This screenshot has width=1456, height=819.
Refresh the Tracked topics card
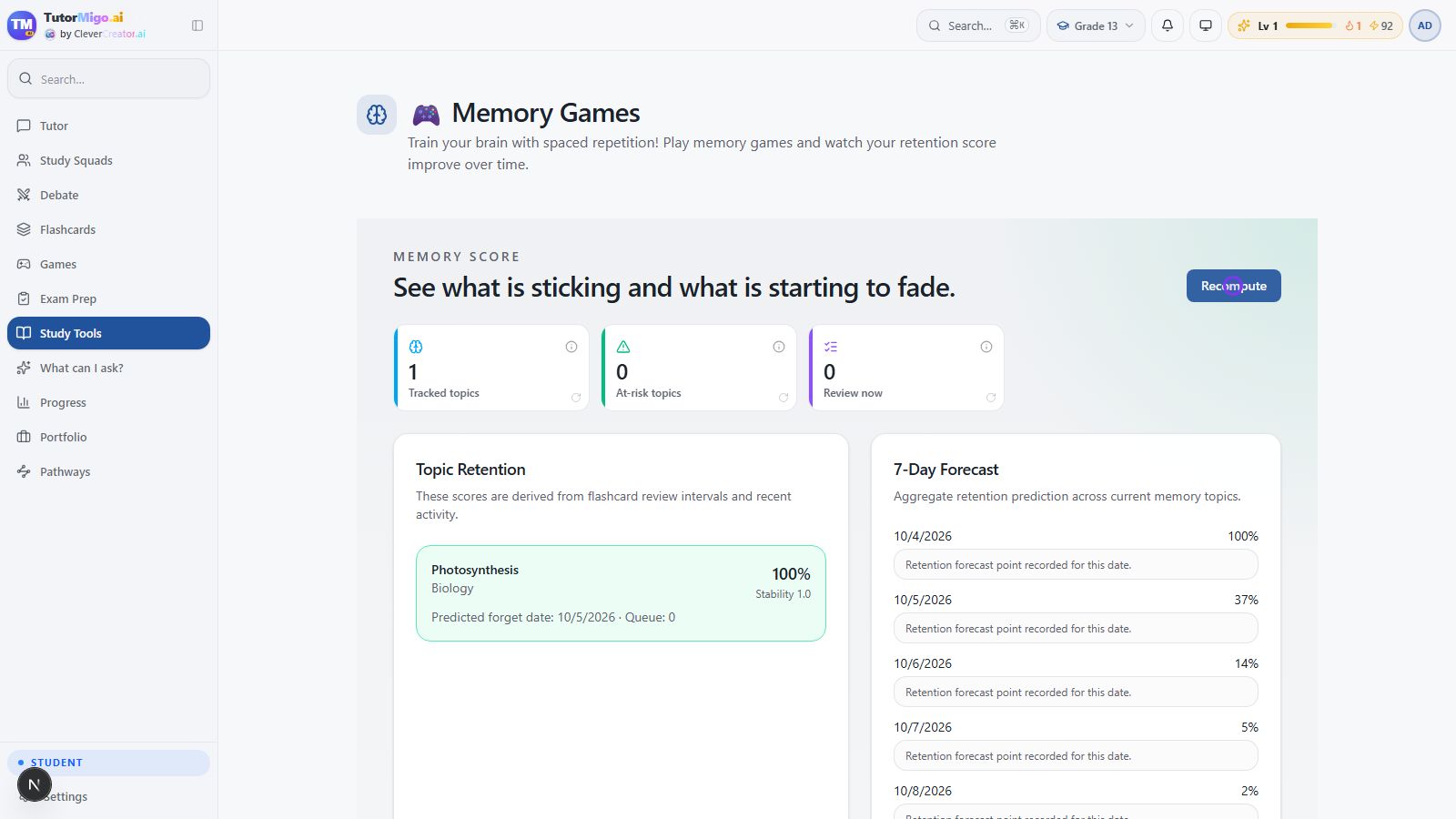click(x=576, y=398)
